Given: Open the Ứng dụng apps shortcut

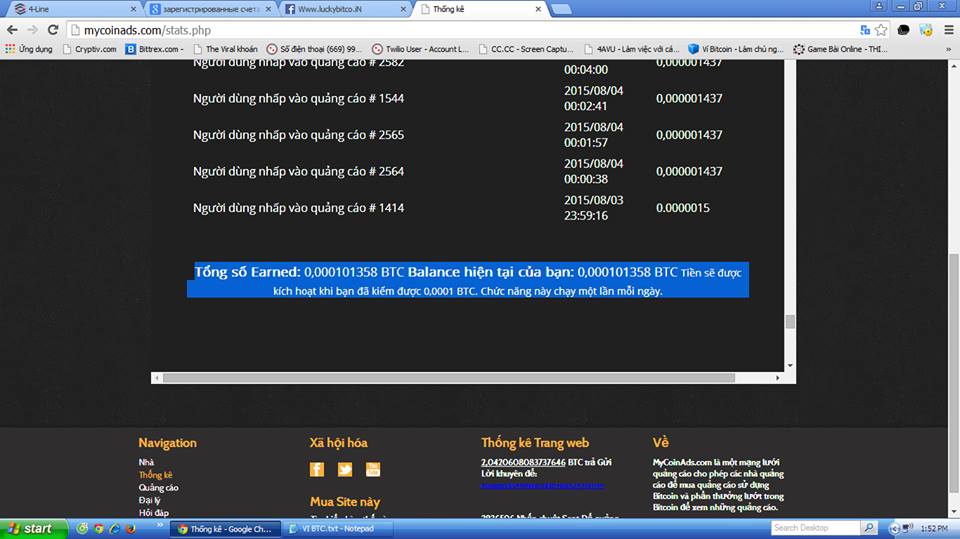Looking at the screenshot, I should 29,49.
